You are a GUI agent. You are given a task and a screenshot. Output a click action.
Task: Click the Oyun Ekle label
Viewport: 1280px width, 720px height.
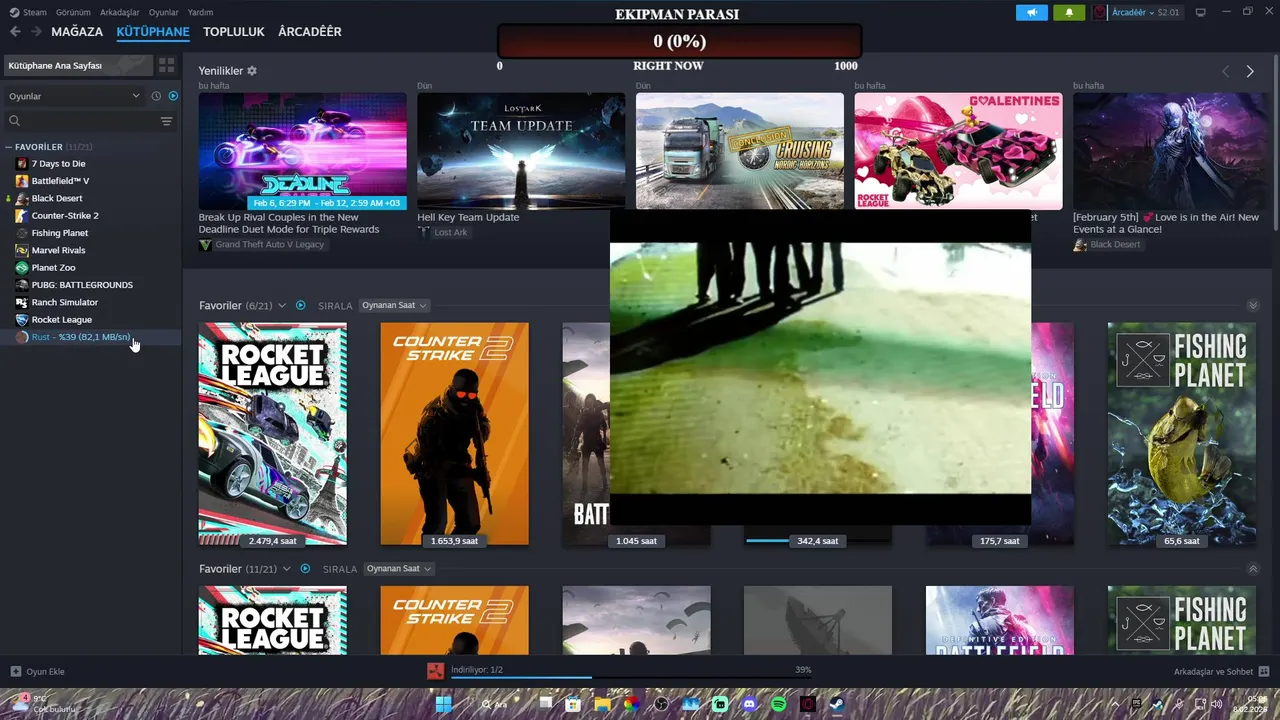45,671
